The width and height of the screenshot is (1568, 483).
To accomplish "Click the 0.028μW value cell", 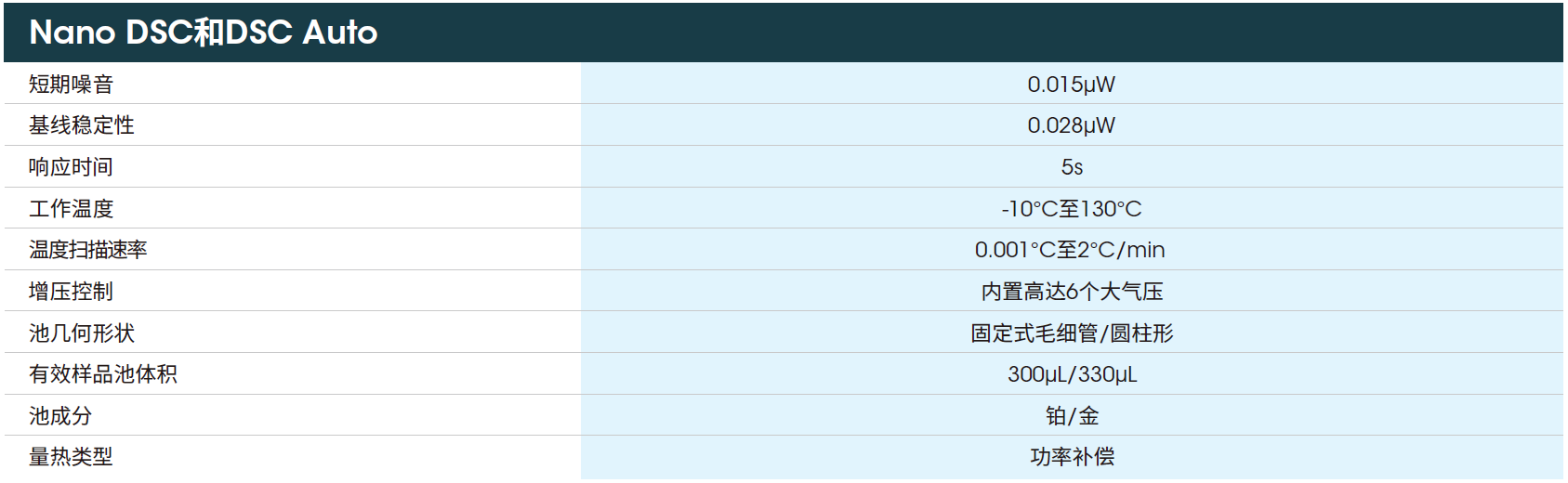I will click(x=1071, y=125).
